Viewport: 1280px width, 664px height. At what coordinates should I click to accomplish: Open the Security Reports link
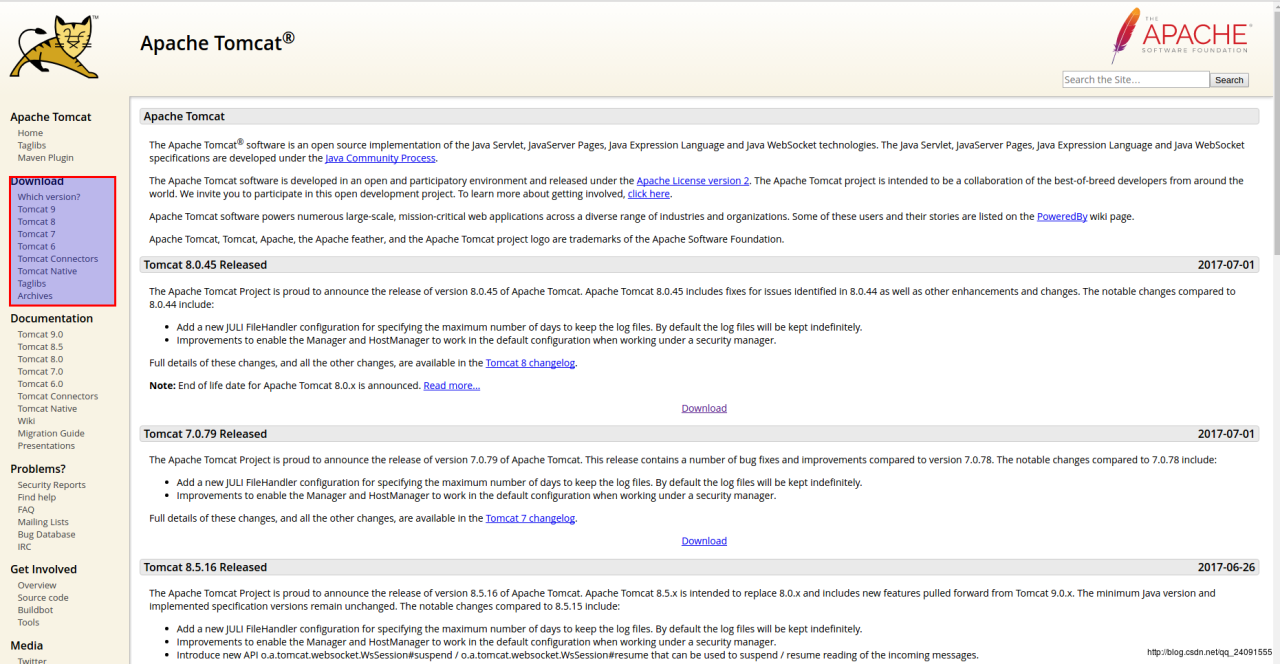[x=51, y=485]
